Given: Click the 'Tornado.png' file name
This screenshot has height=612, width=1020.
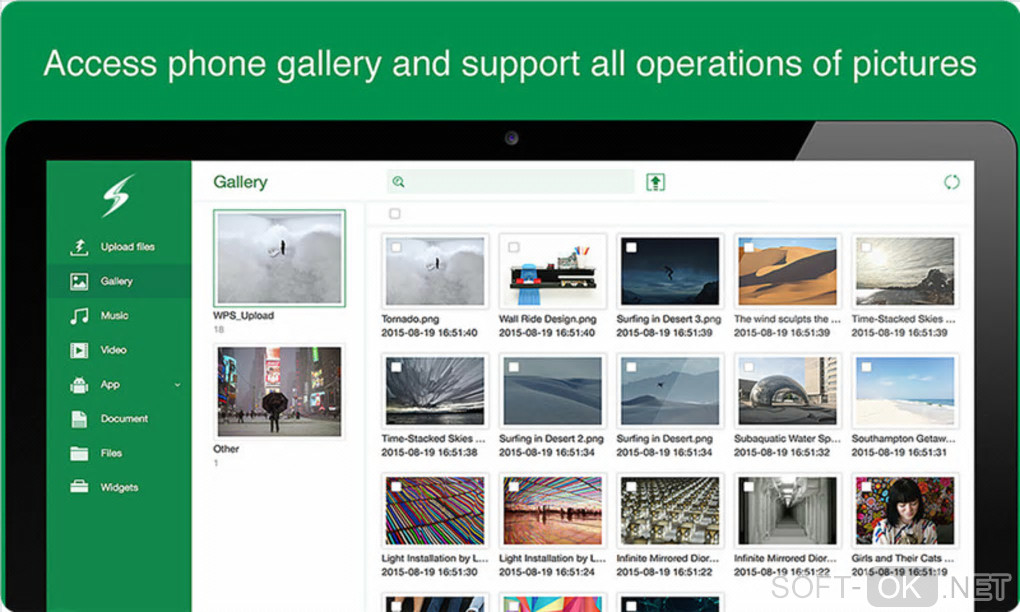Looking at the screenshot, I should click(410, 319).
